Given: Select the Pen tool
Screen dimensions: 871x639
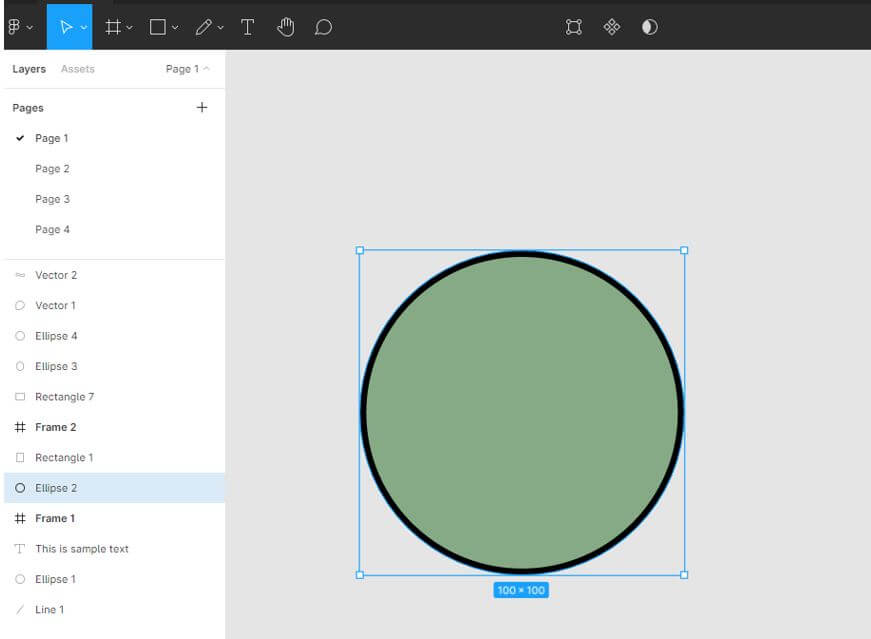Looking at the screenshot, I should tap(203, 27).
